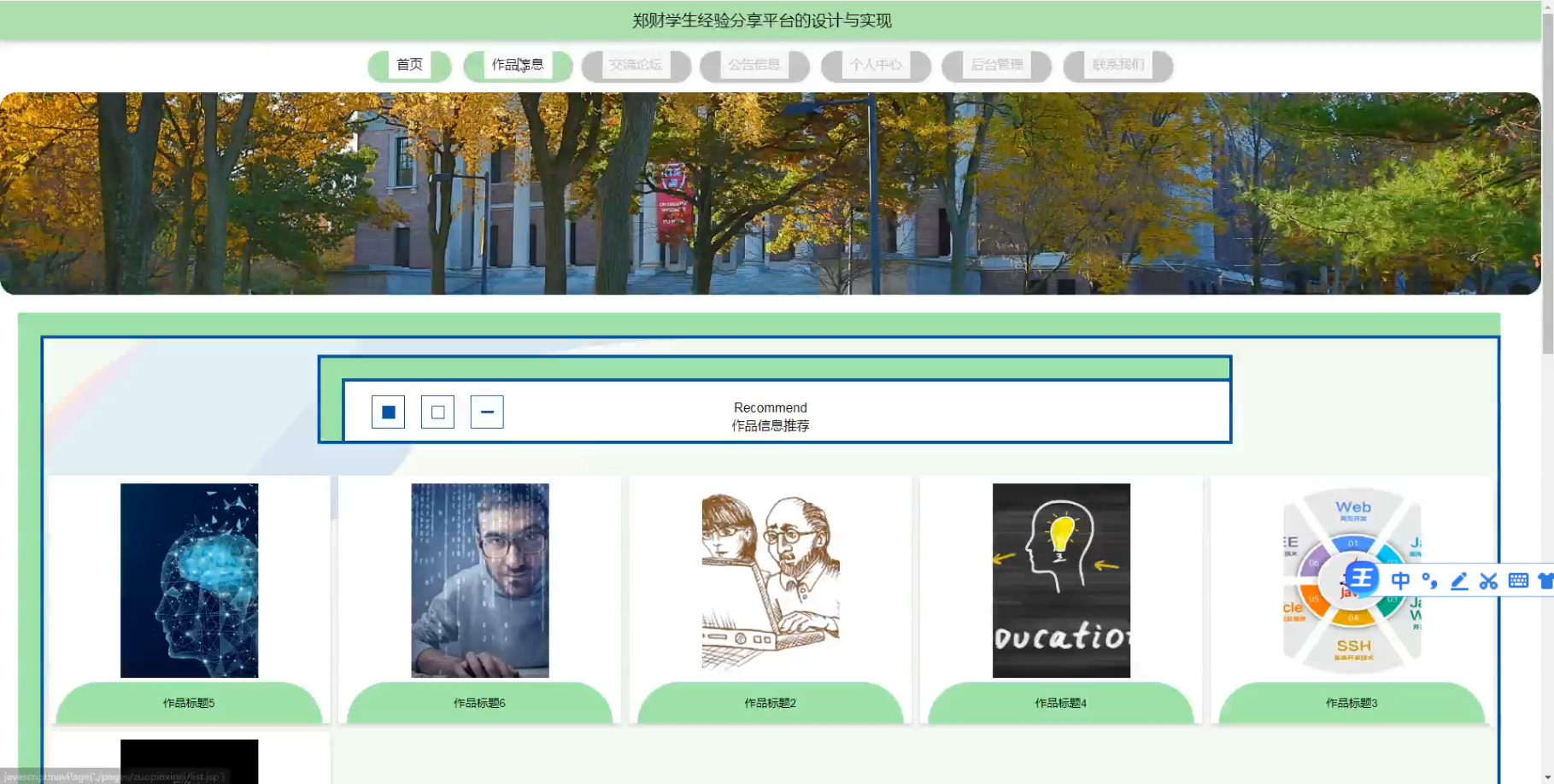Screen dimensions: 1554x784
Task: Click the 作品信息推荐 heading text
Action: pos(771,425)
